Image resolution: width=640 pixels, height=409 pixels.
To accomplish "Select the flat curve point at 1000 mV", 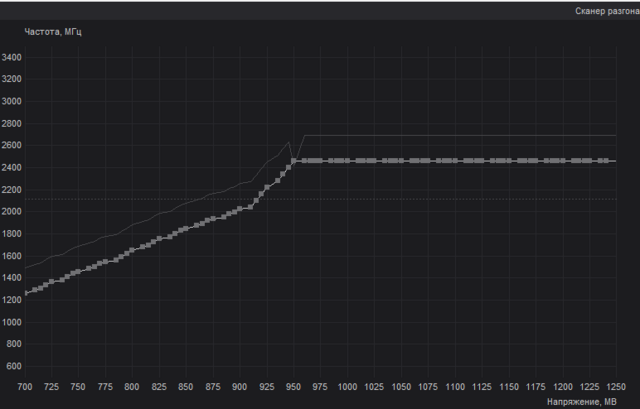I will coord(348,161).
